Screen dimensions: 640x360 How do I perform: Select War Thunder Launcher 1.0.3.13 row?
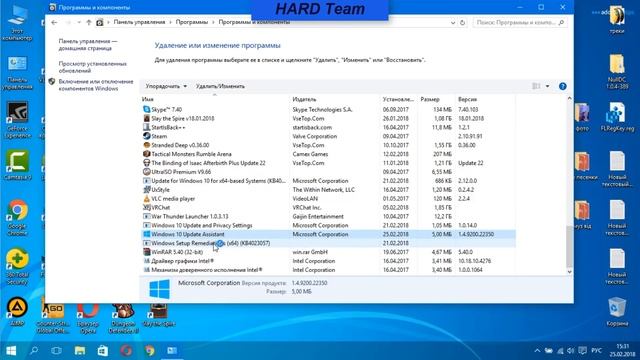tap(328, 217)
